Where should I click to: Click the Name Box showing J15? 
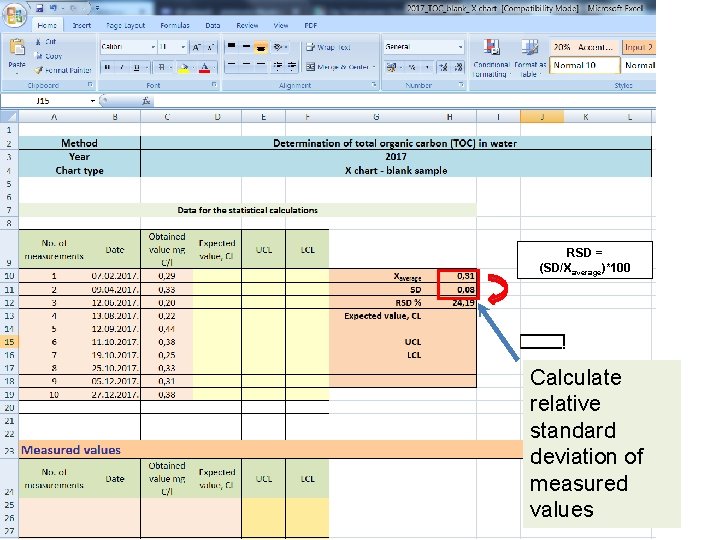pyautogui.click(x=44, y=101)
